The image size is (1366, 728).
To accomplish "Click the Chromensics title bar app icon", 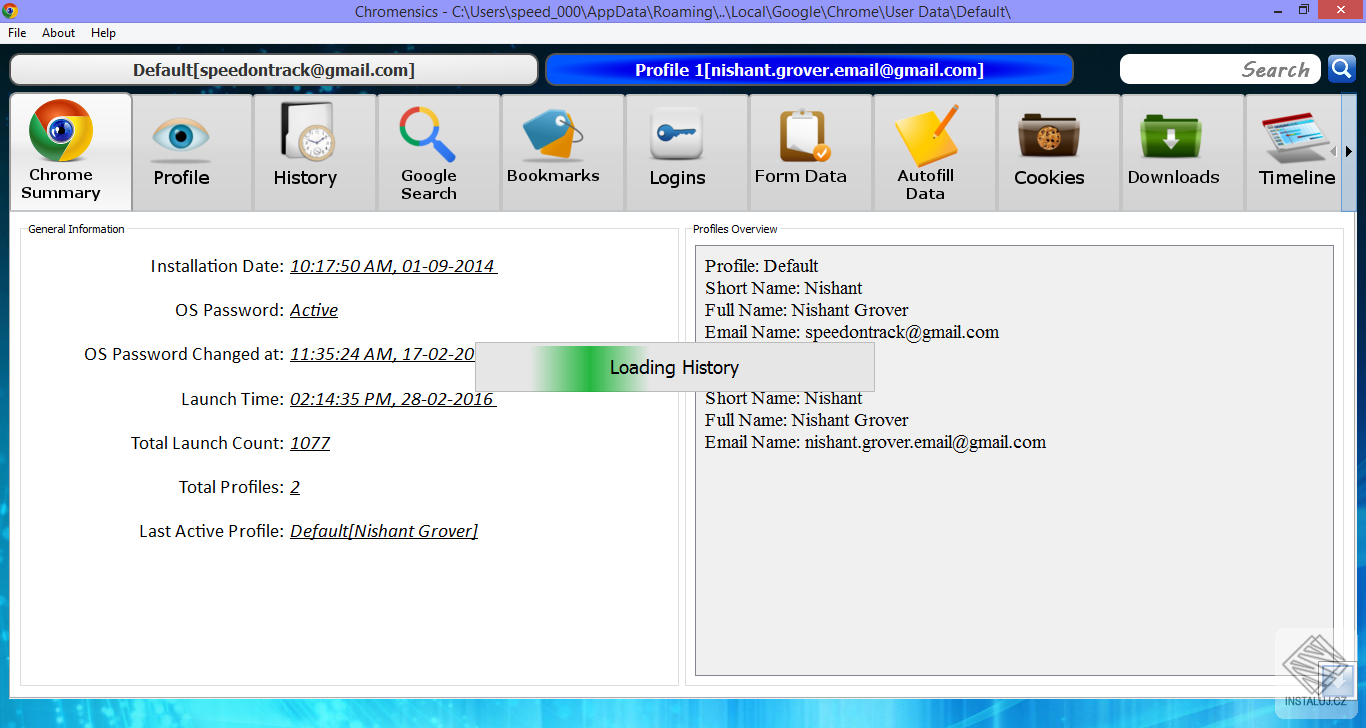I will (9, 11).
